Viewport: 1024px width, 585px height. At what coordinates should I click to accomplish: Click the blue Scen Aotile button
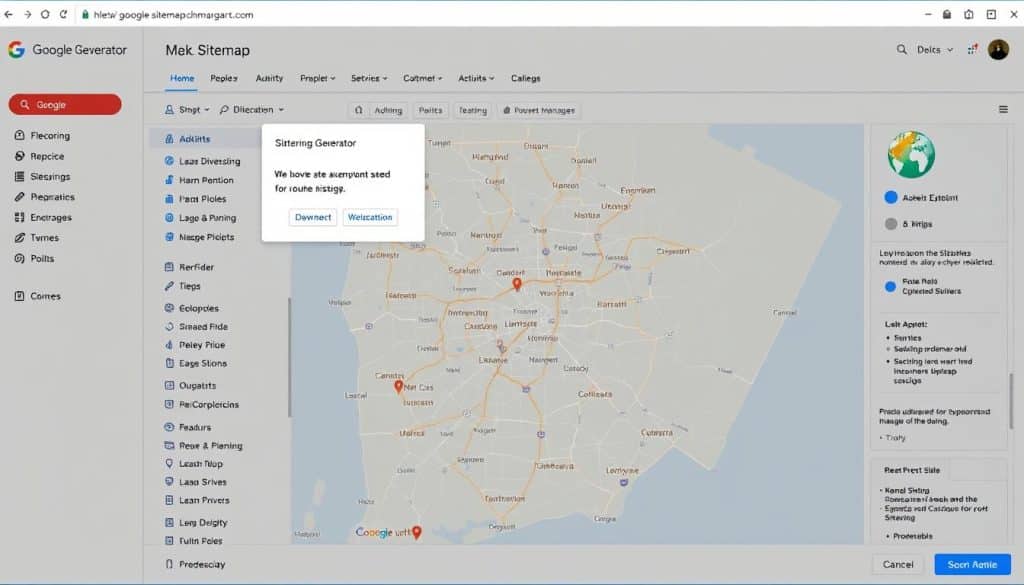(972, 564)
